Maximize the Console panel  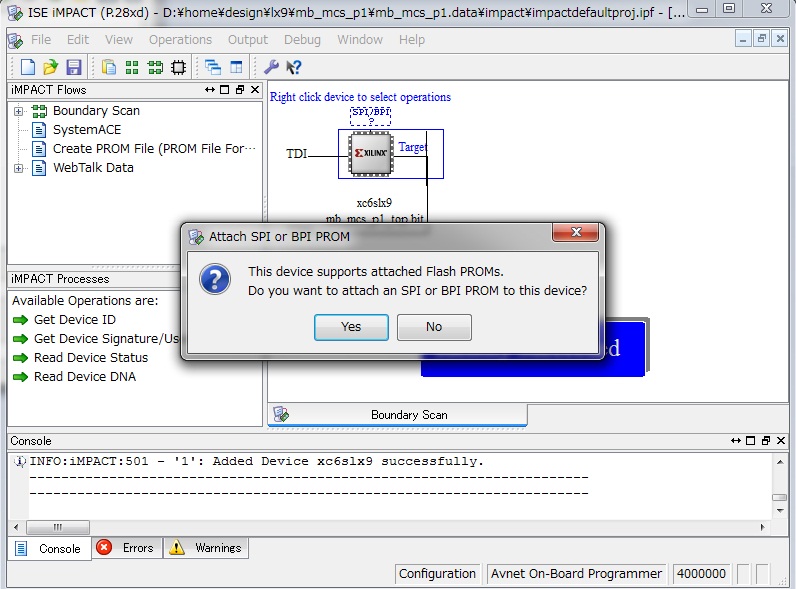click(750, 441)
